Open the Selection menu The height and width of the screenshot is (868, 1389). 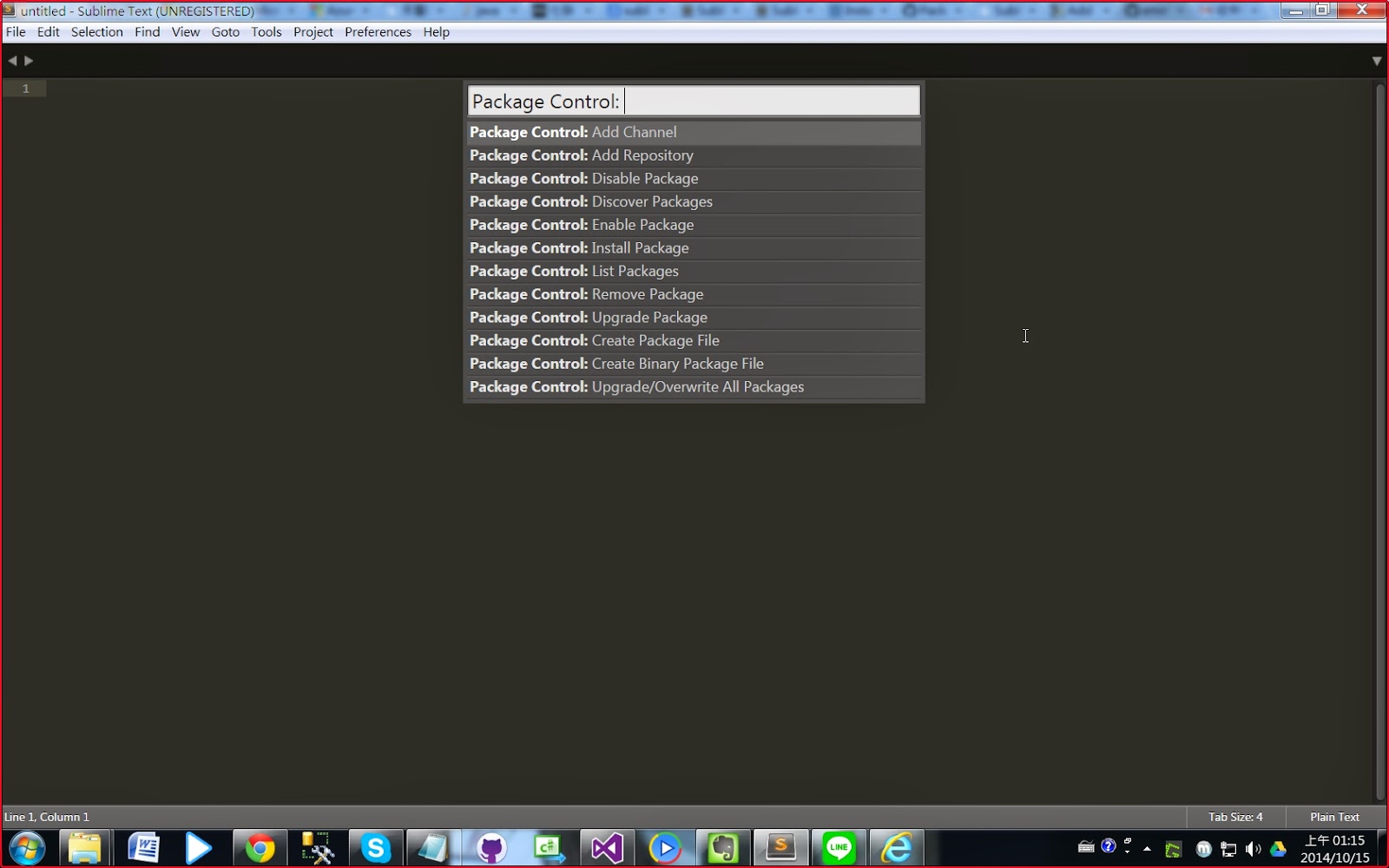97,32
